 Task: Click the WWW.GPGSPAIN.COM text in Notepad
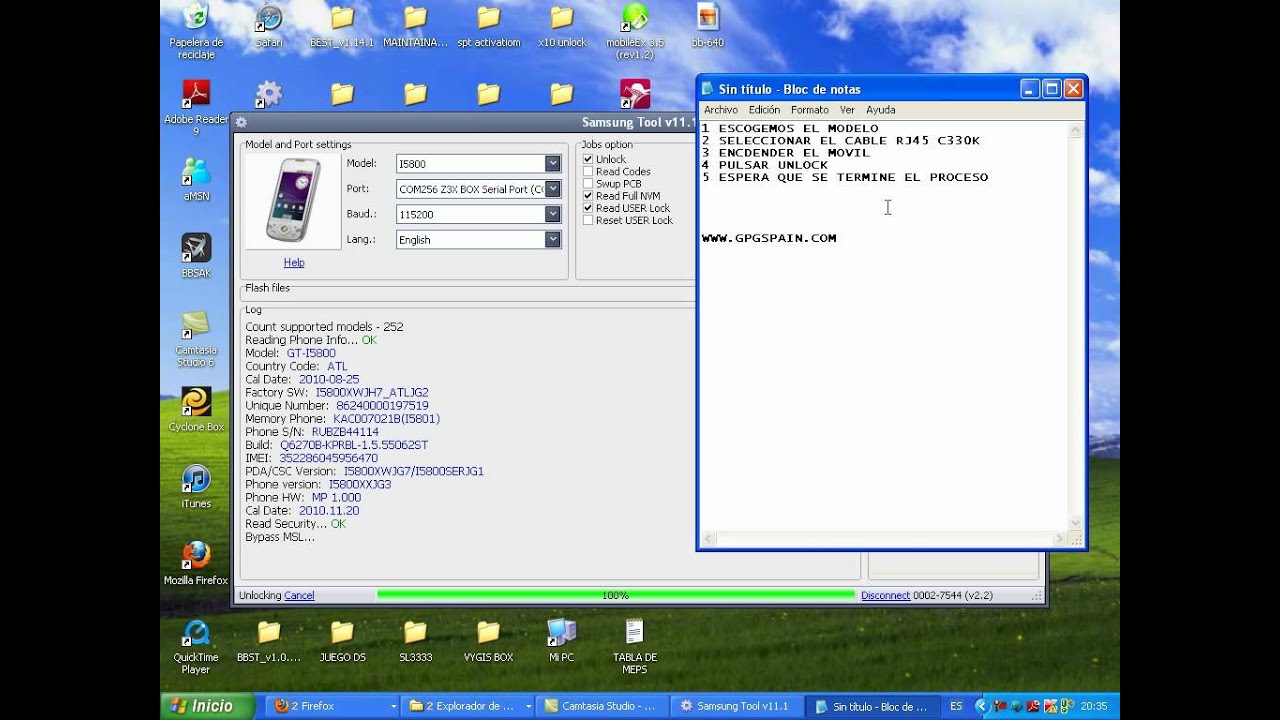[769, 238]
